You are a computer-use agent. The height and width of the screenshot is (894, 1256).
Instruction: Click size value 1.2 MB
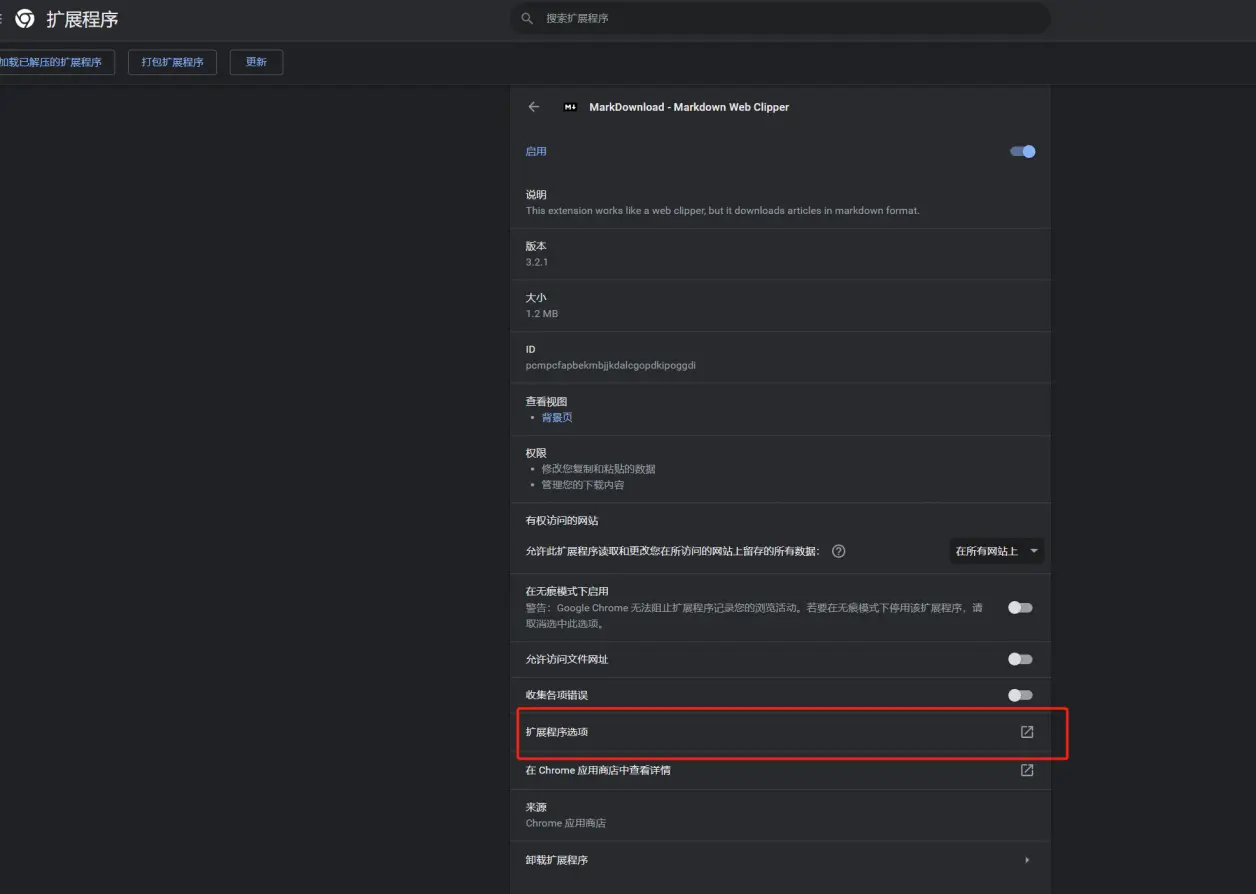[x=542, y=314]
